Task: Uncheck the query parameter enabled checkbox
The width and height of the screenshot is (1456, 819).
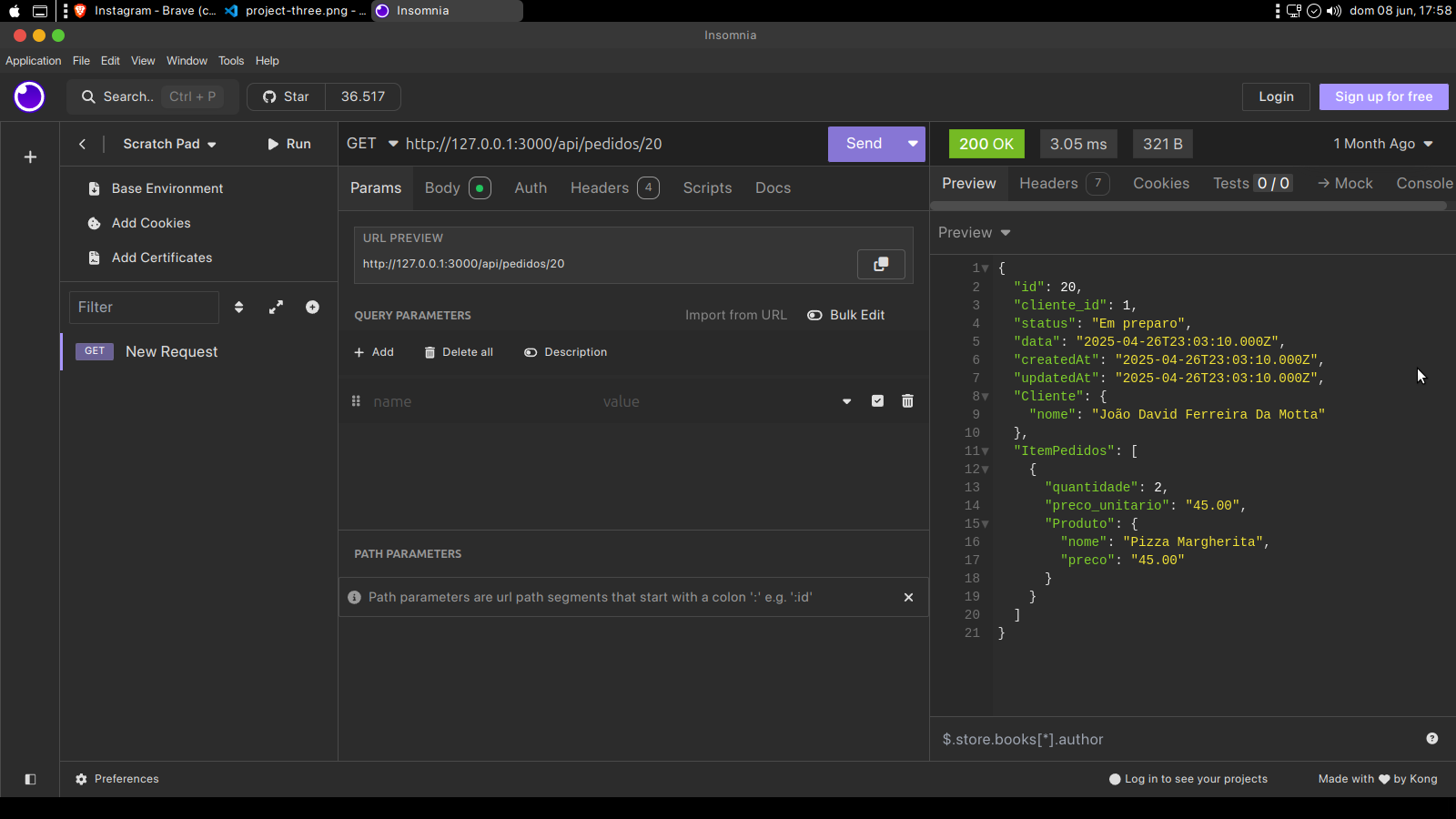Action: (x=877, y=401)
